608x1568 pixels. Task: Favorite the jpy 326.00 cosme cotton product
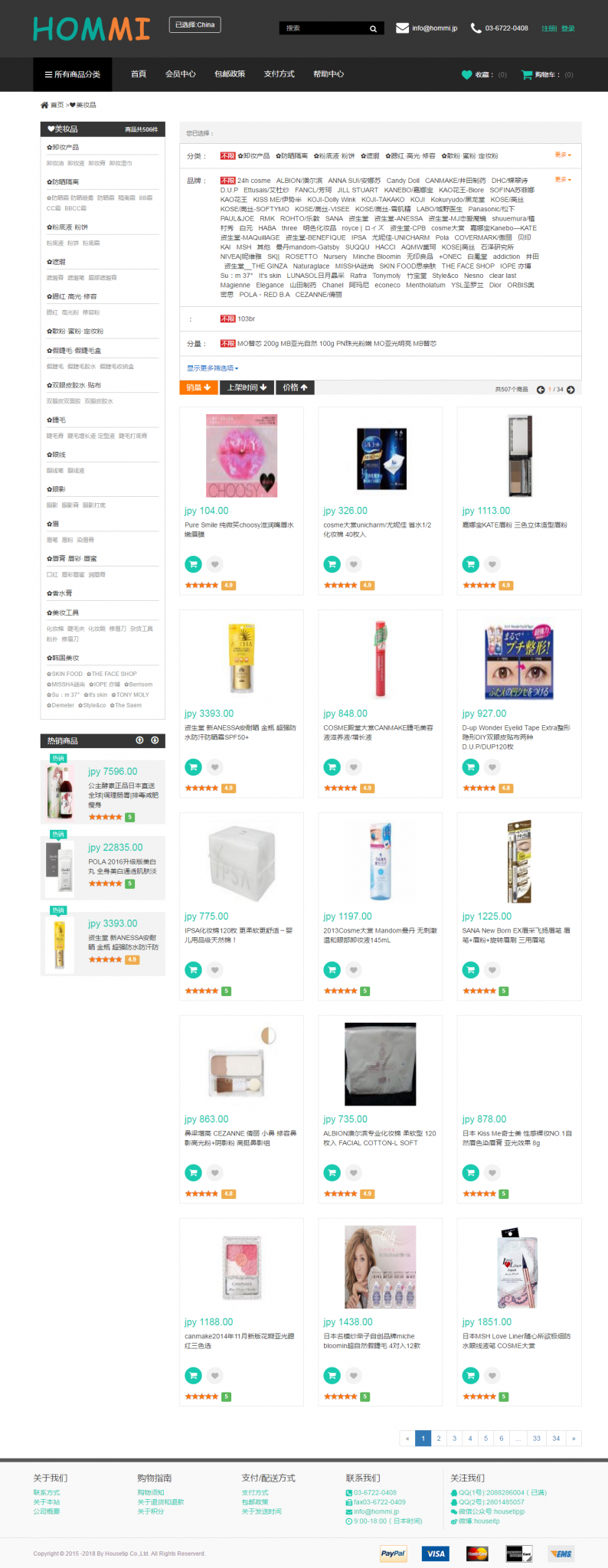coord(354,564)
